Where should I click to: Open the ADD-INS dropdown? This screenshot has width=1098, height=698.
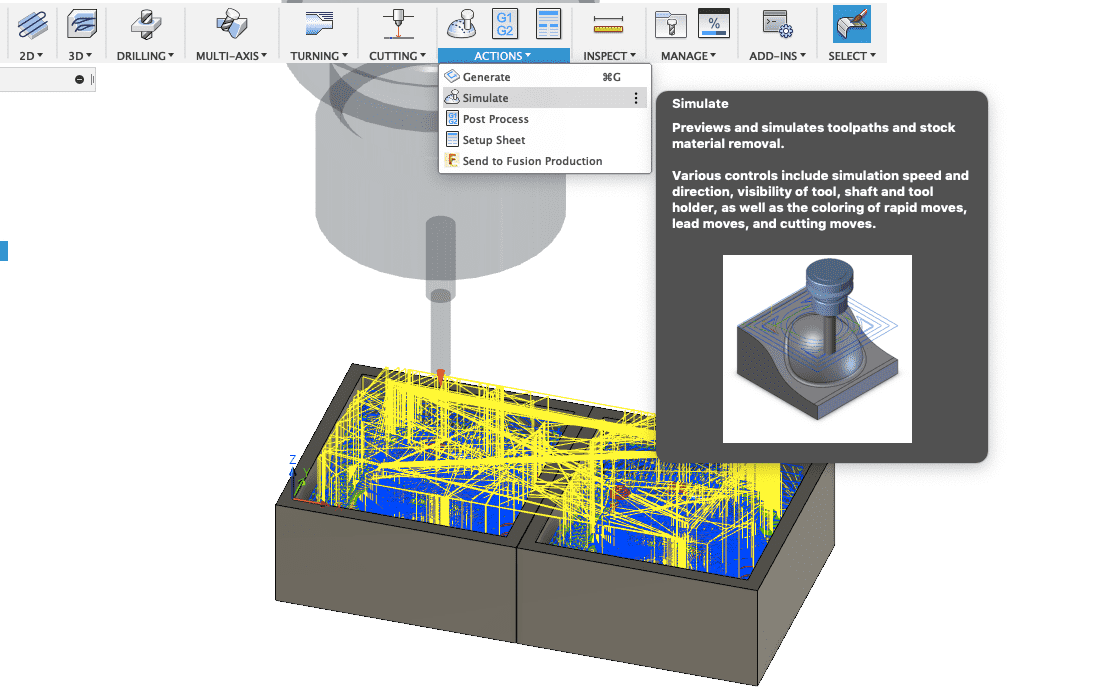point(777,56)
